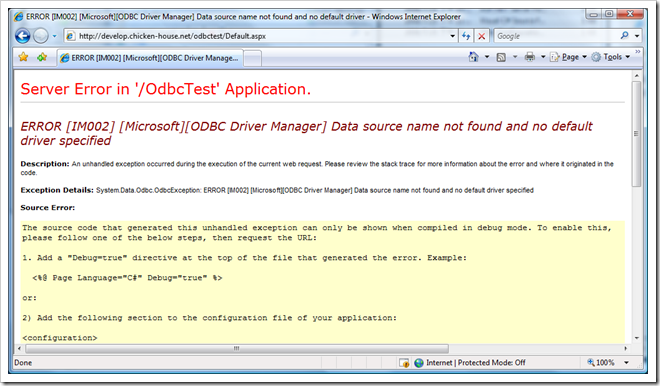The image size is (660, 386).
Task: Maximize the Internet Explorer window
Action: 609,14
